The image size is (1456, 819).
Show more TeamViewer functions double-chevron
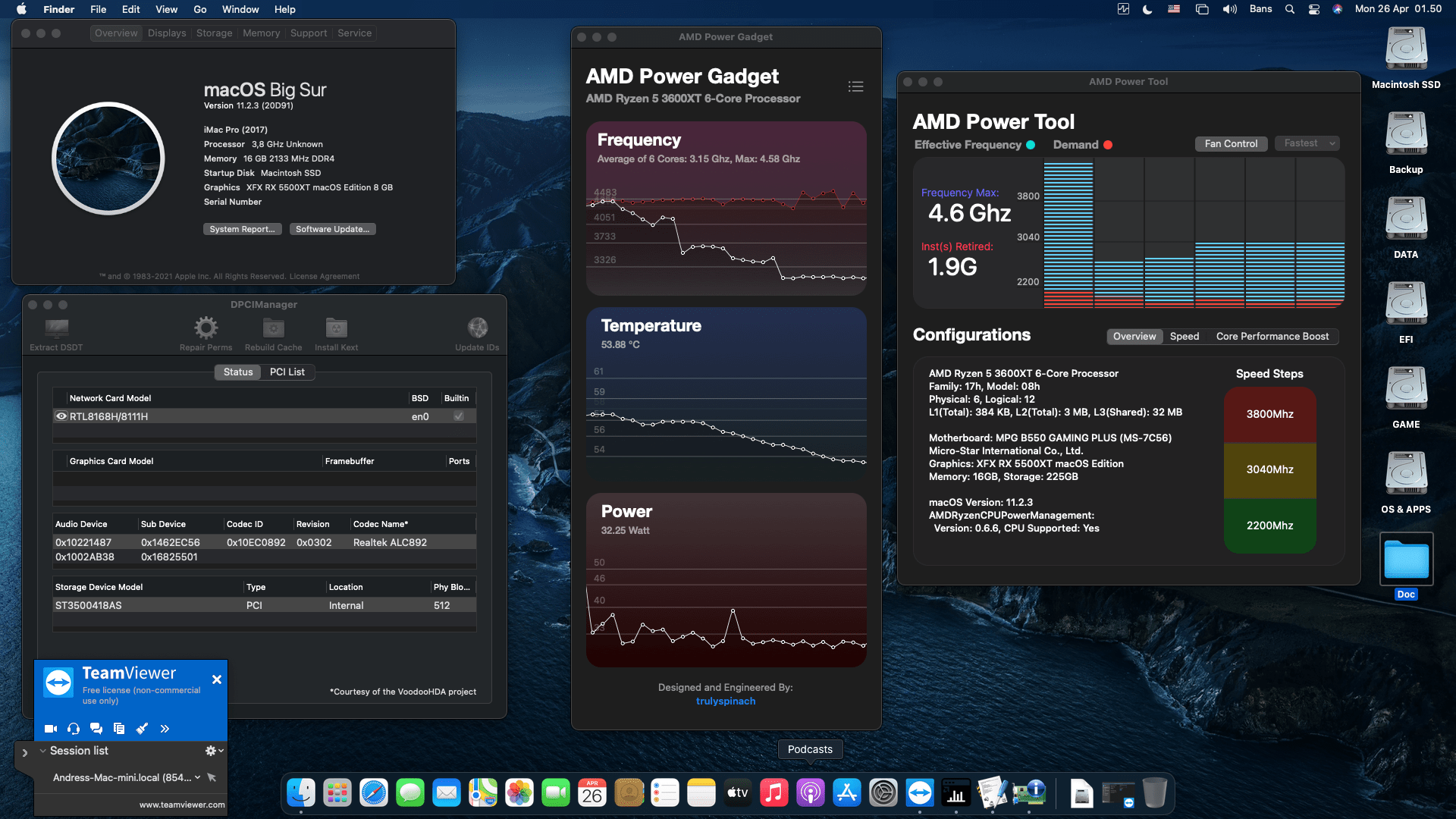(165, 729)
